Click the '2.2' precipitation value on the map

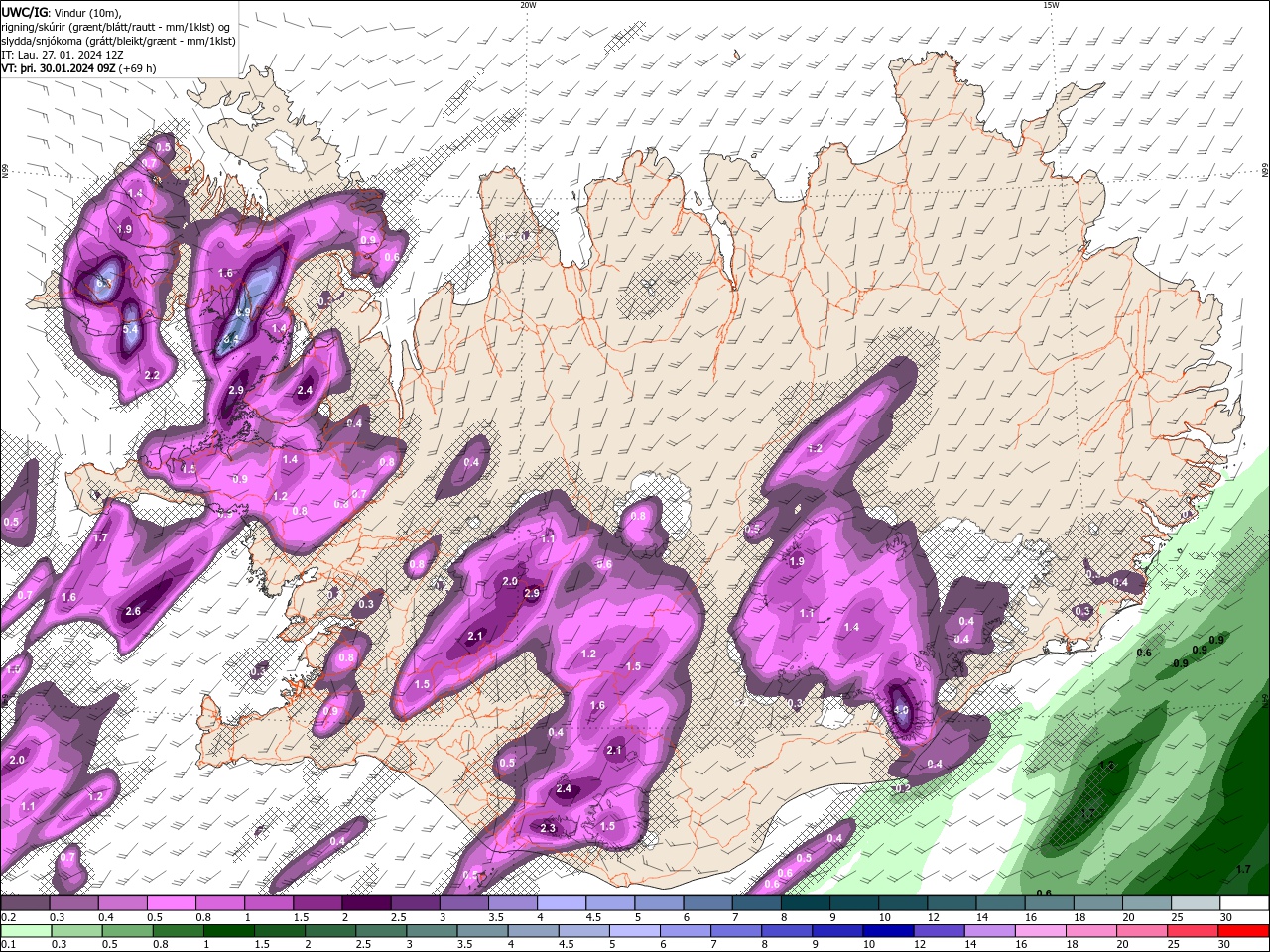click(x=152, y=375)
